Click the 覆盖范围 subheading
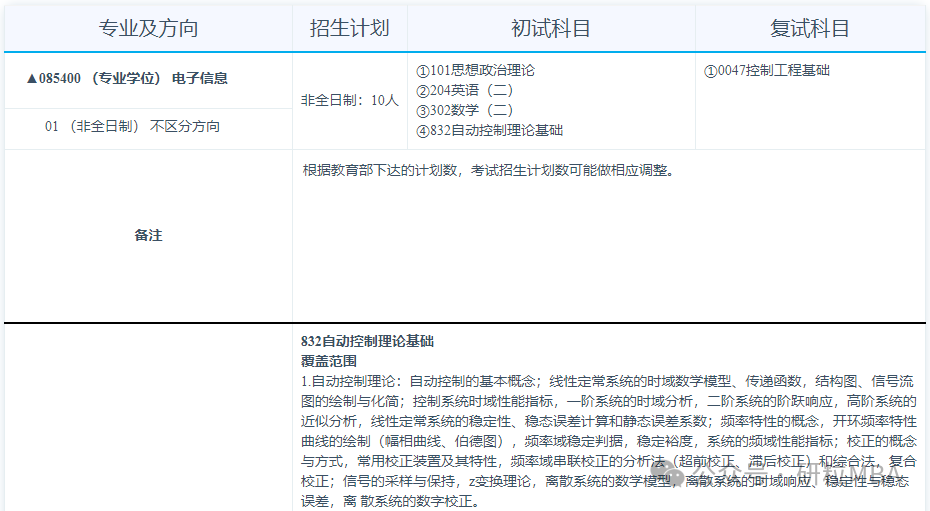 coord(329,361)
